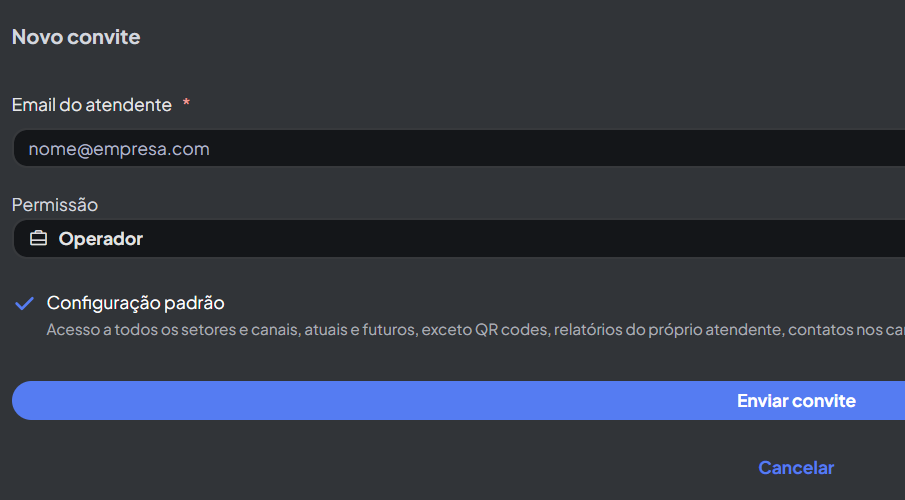Click the Enviar convite button
This screenshot has width=905, height=500.
coord(795,401)
